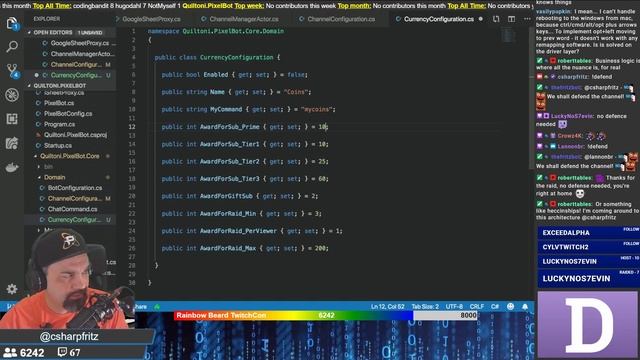Screen dimensions: 640x360
Task: Open ChannelConfigura... under Domain folder
Action: [x=75, y=198]
